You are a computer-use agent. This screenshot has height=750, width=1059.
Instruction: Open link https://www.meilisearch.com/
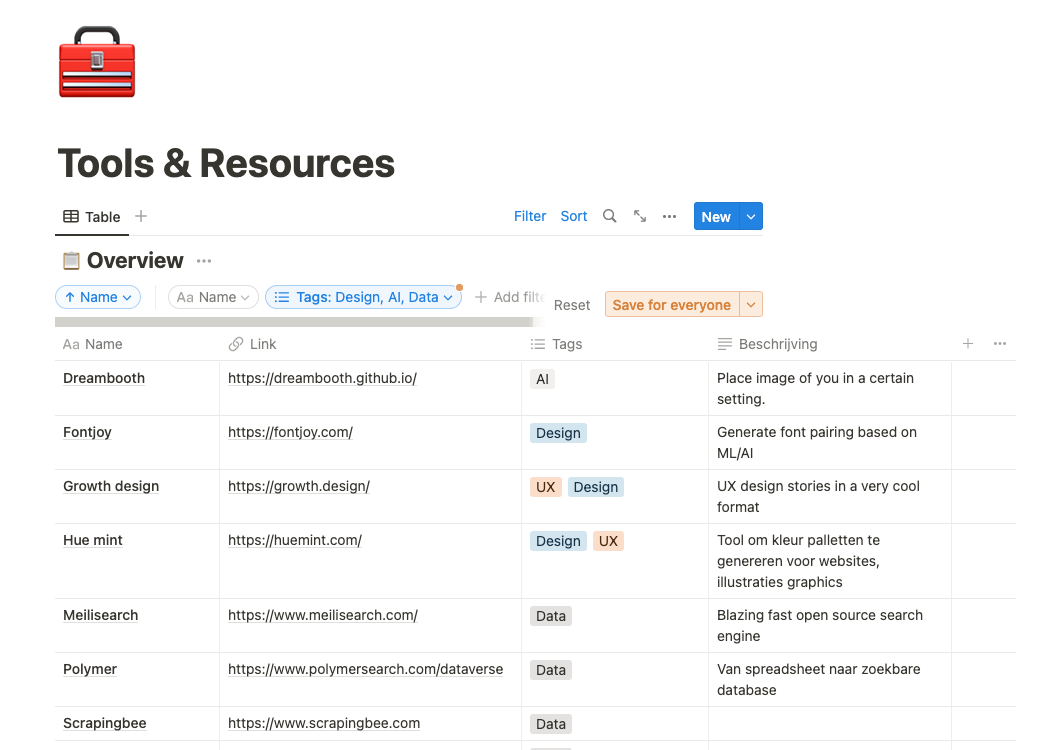pos(323,616)
